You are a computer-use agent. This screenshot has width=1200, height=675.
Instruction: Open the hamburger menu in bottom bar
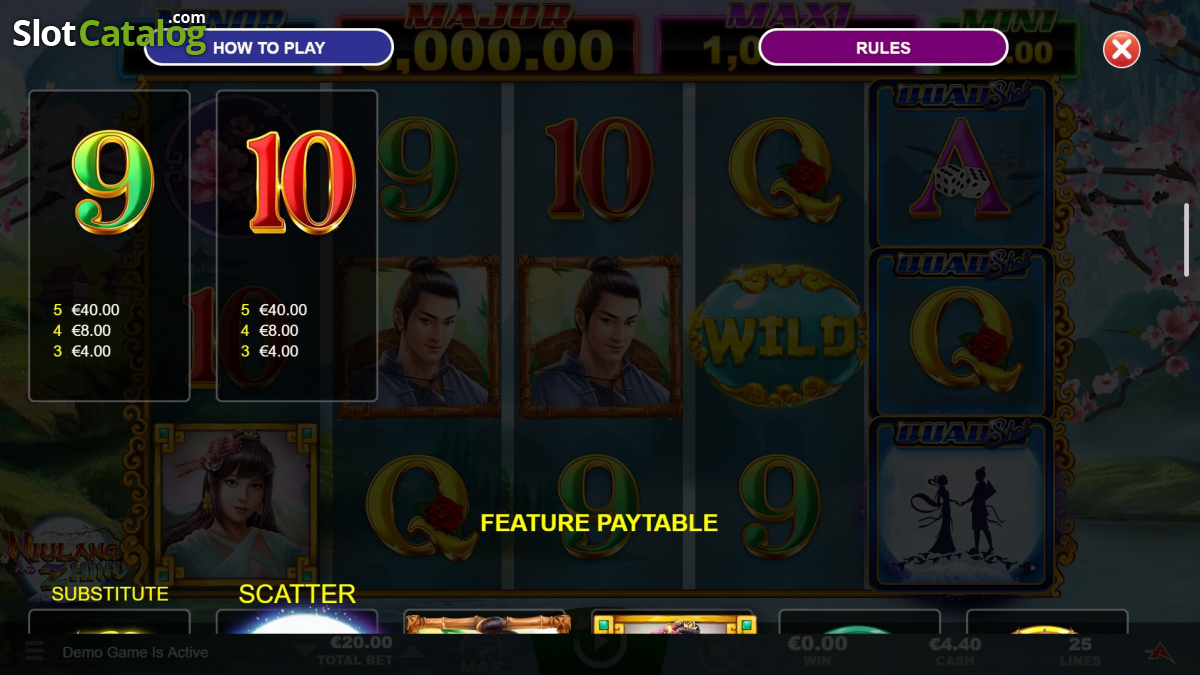coord(34,652)
